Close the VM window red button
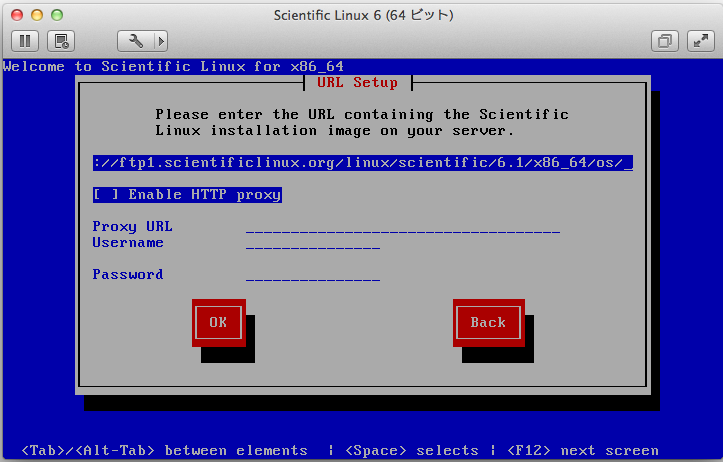 tap(17, 15)
